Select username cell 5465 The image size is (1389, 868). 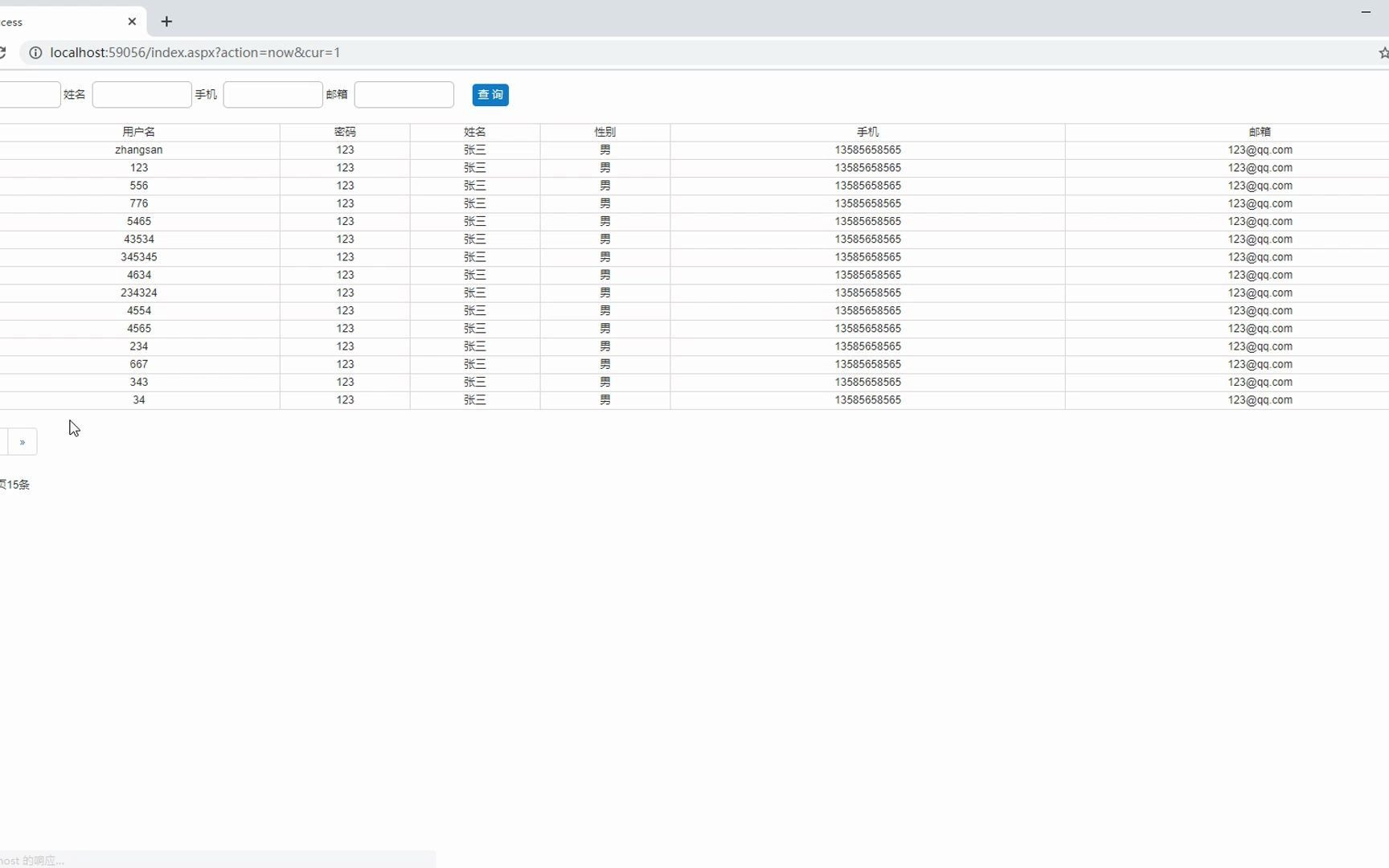point(139,221)
